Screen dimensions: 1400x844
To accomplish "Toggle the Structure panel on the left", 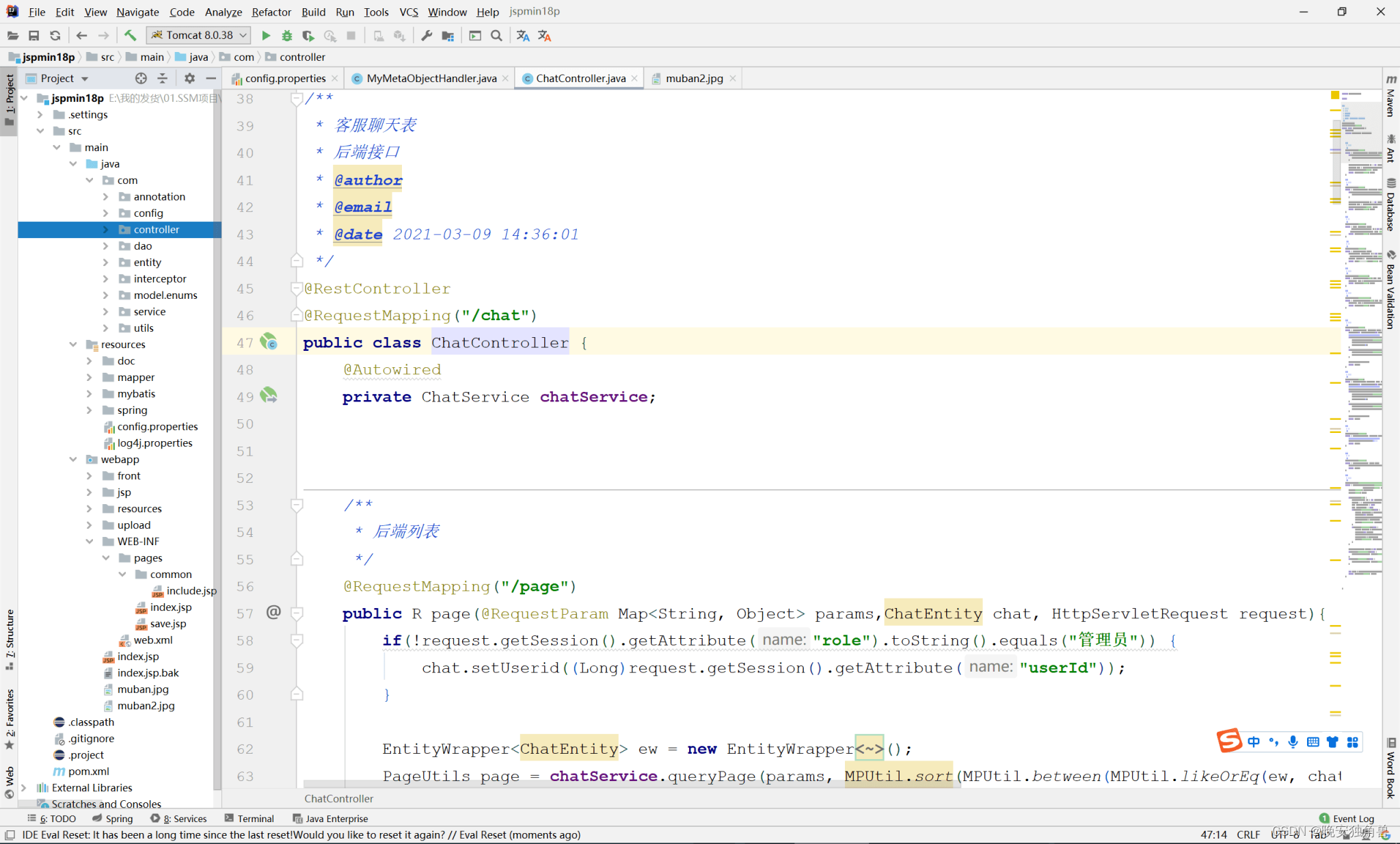I will pos(10,636).
